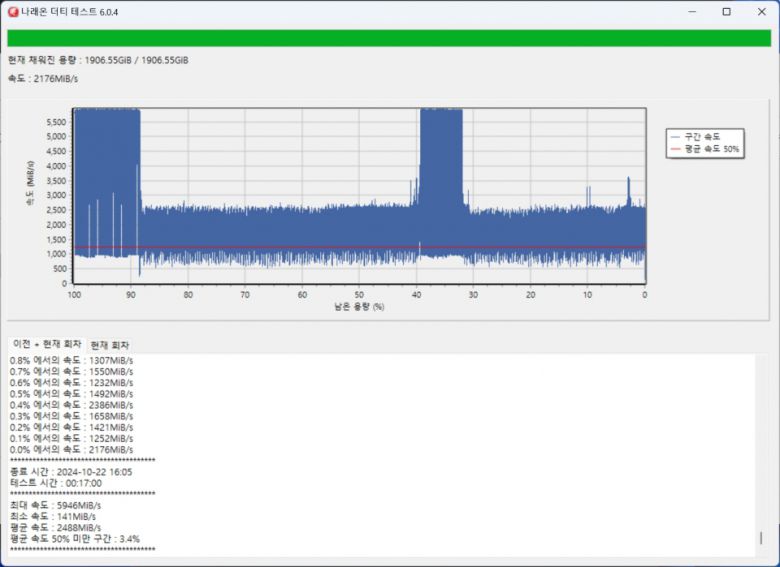Maximize the Naraeon Dirty Test window

click(726, 12)
